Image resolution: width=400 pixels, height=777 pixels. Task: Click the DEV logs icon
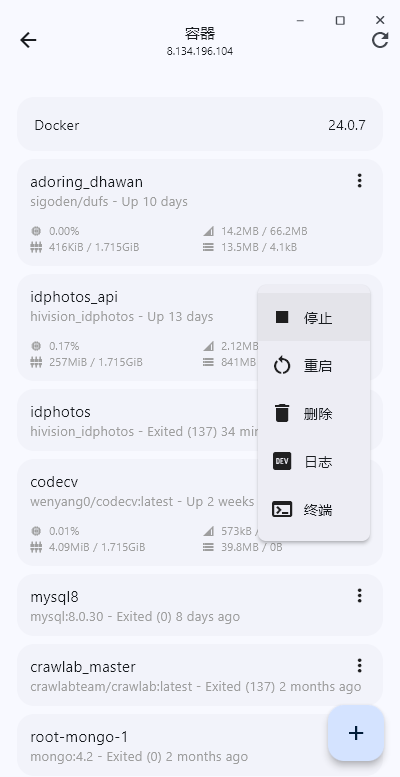pos(282,461)
